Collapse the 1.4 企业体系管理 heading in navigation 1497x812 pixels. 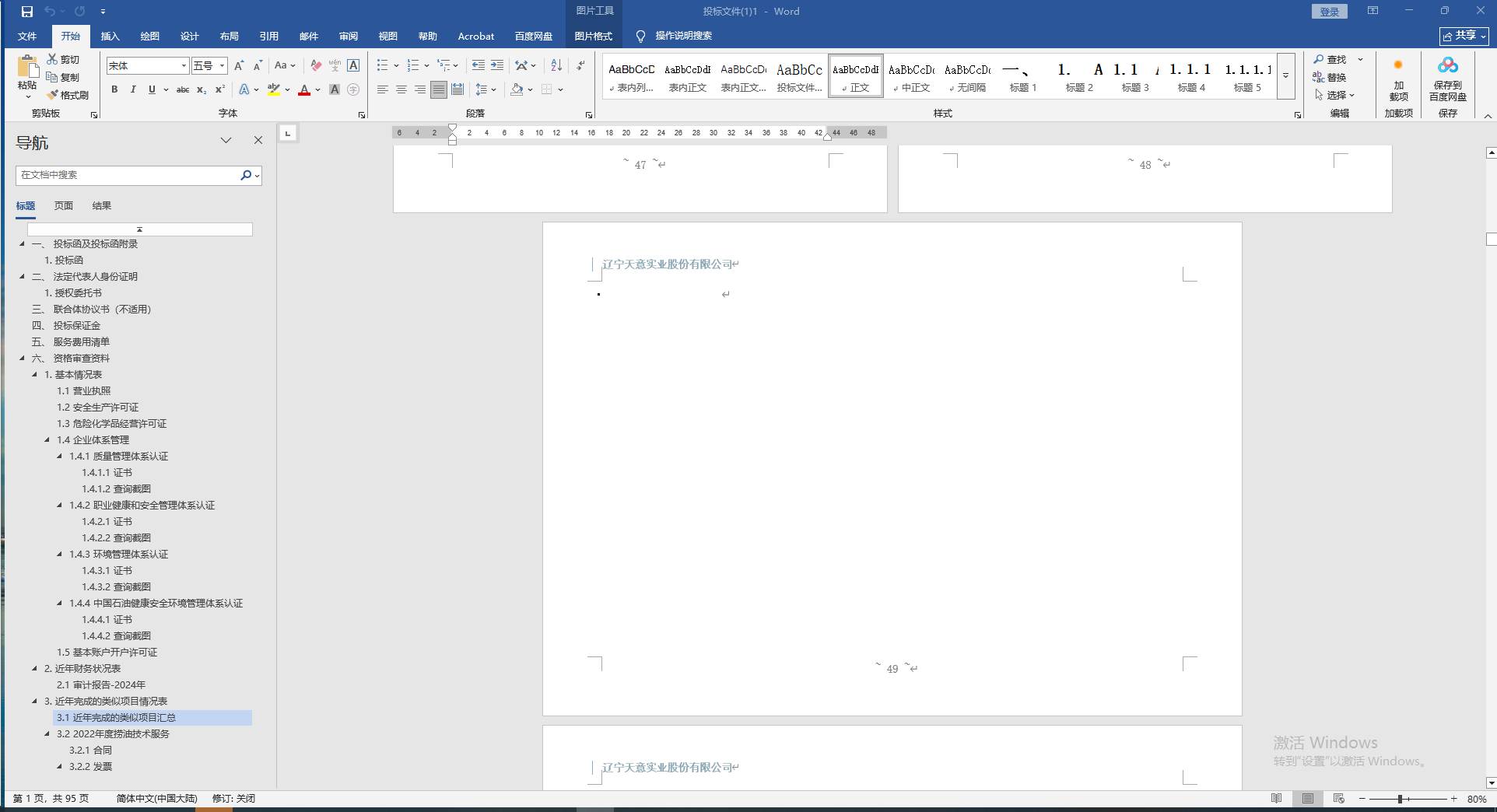pyautogui.click(x=47, y=440)
